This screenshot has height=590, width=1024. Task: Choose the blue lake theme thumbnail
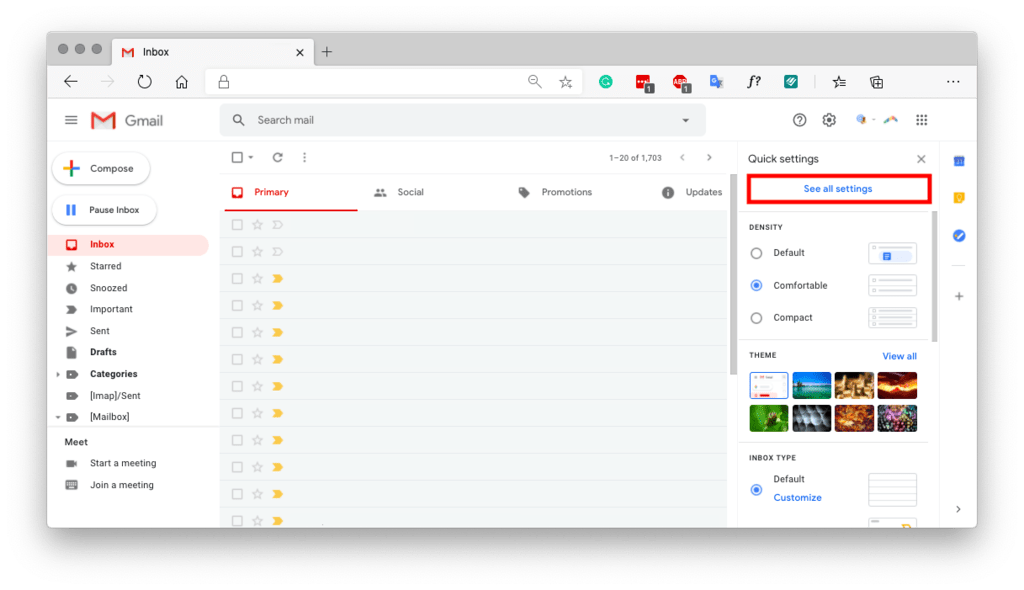pyautogui.click(x=812, y=385)
